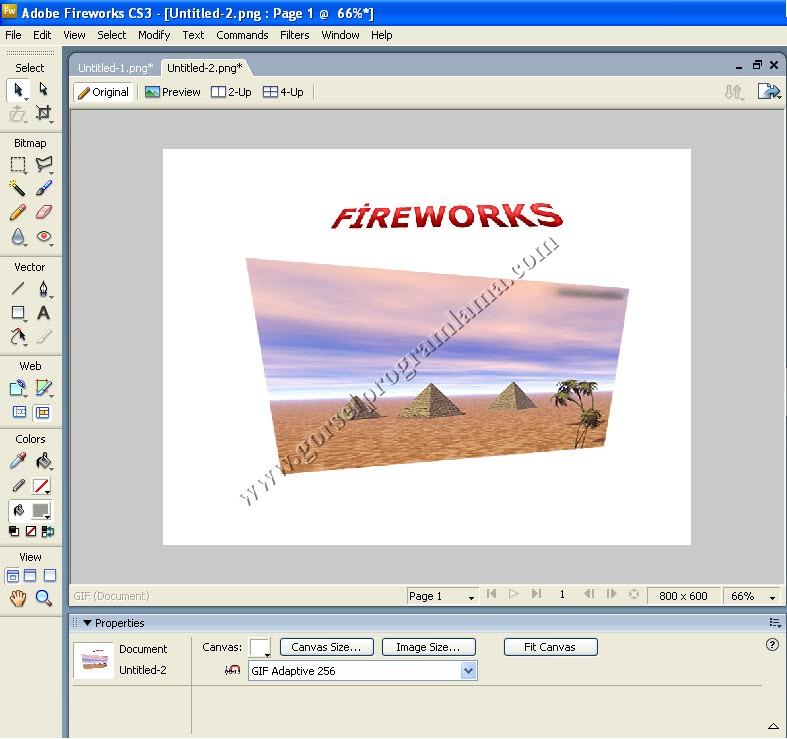Open the Filters menu
Image resolution: width=787 pixels, height=739 pixels.
coord(294,35)
